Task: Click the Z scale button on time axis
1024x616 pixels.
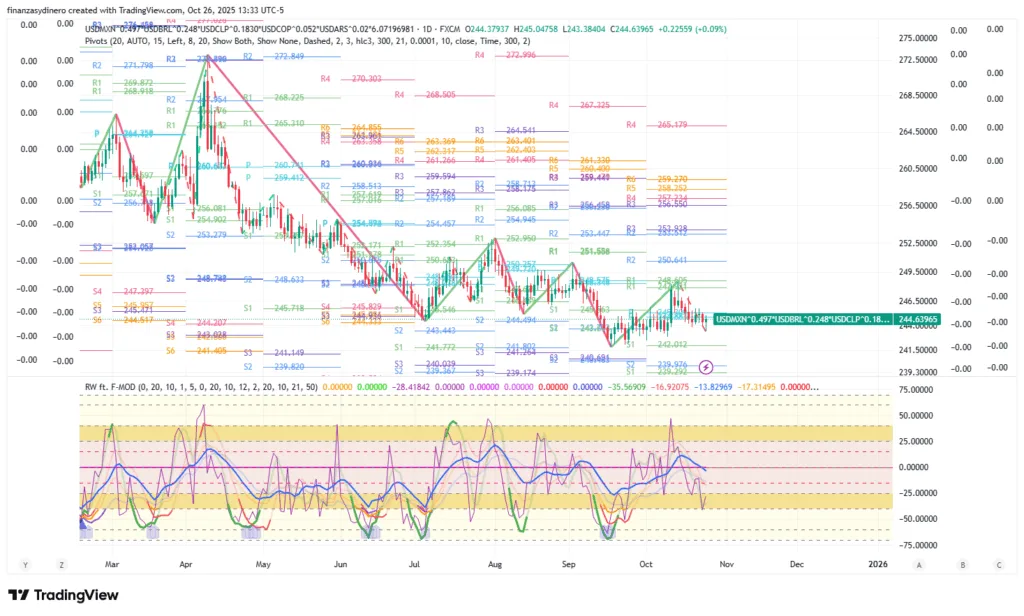Action: click(x=62, y=564)
